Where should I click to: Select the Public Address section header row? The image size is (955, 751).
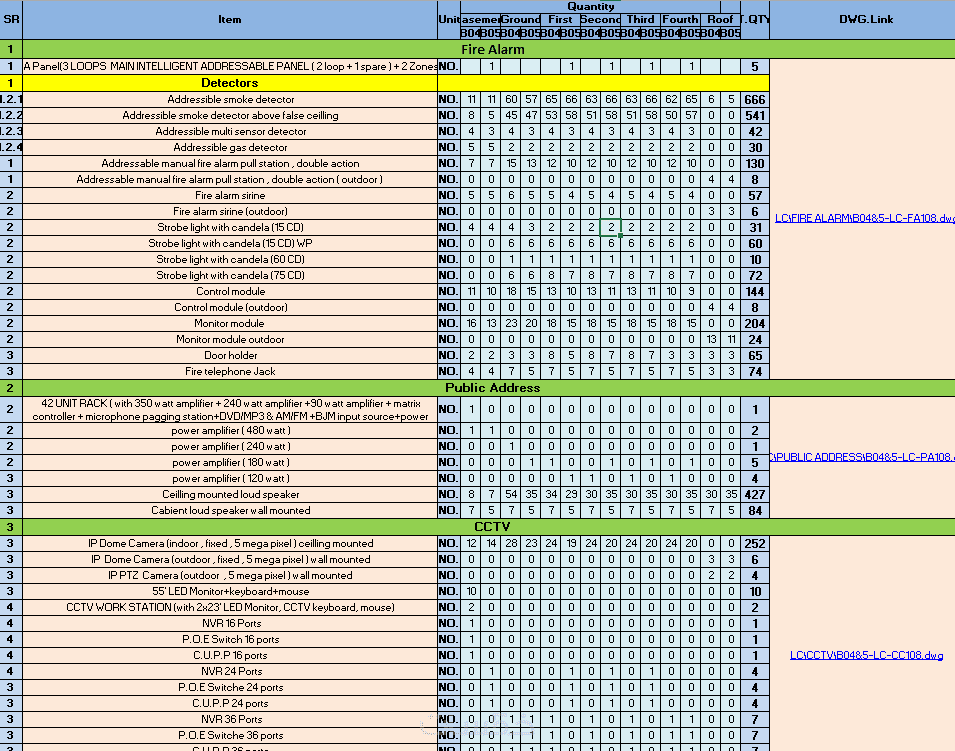[x=492, y=388]
